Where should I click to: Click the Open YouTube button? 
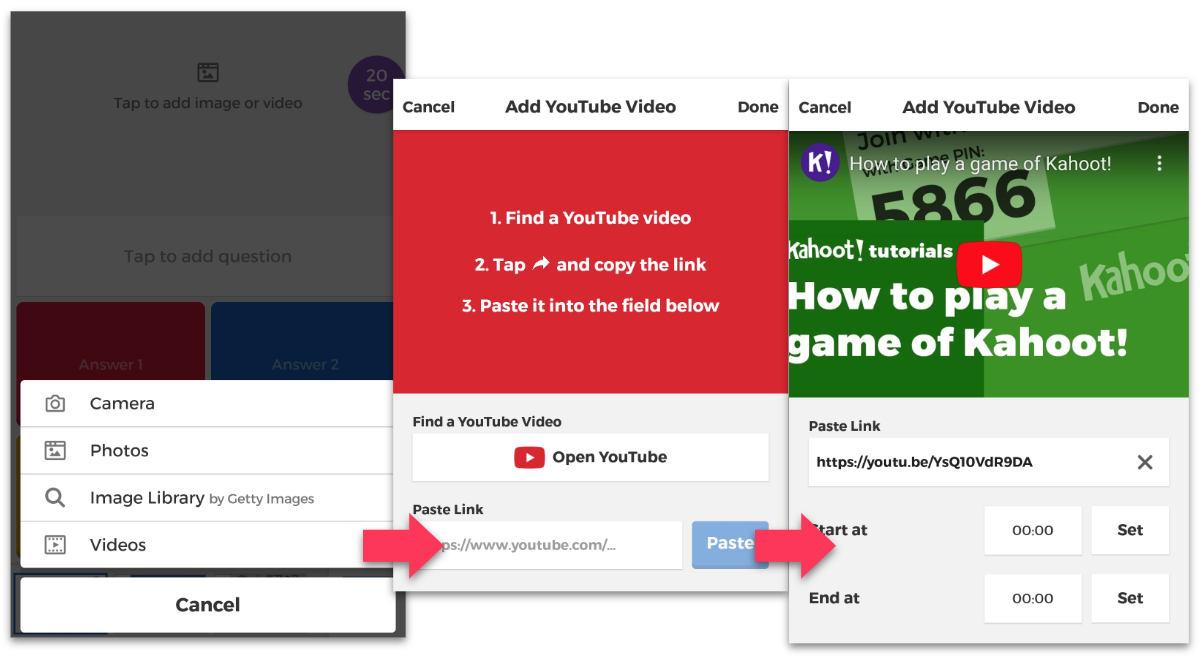(590, 458)
